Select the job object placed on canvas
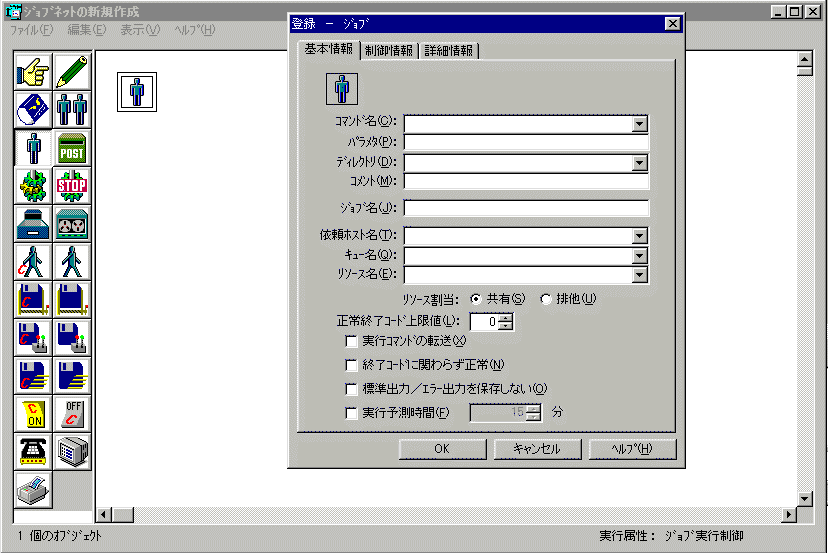This screenshot has height=553, width=828. pyautogui.click(x=137, y=92)
